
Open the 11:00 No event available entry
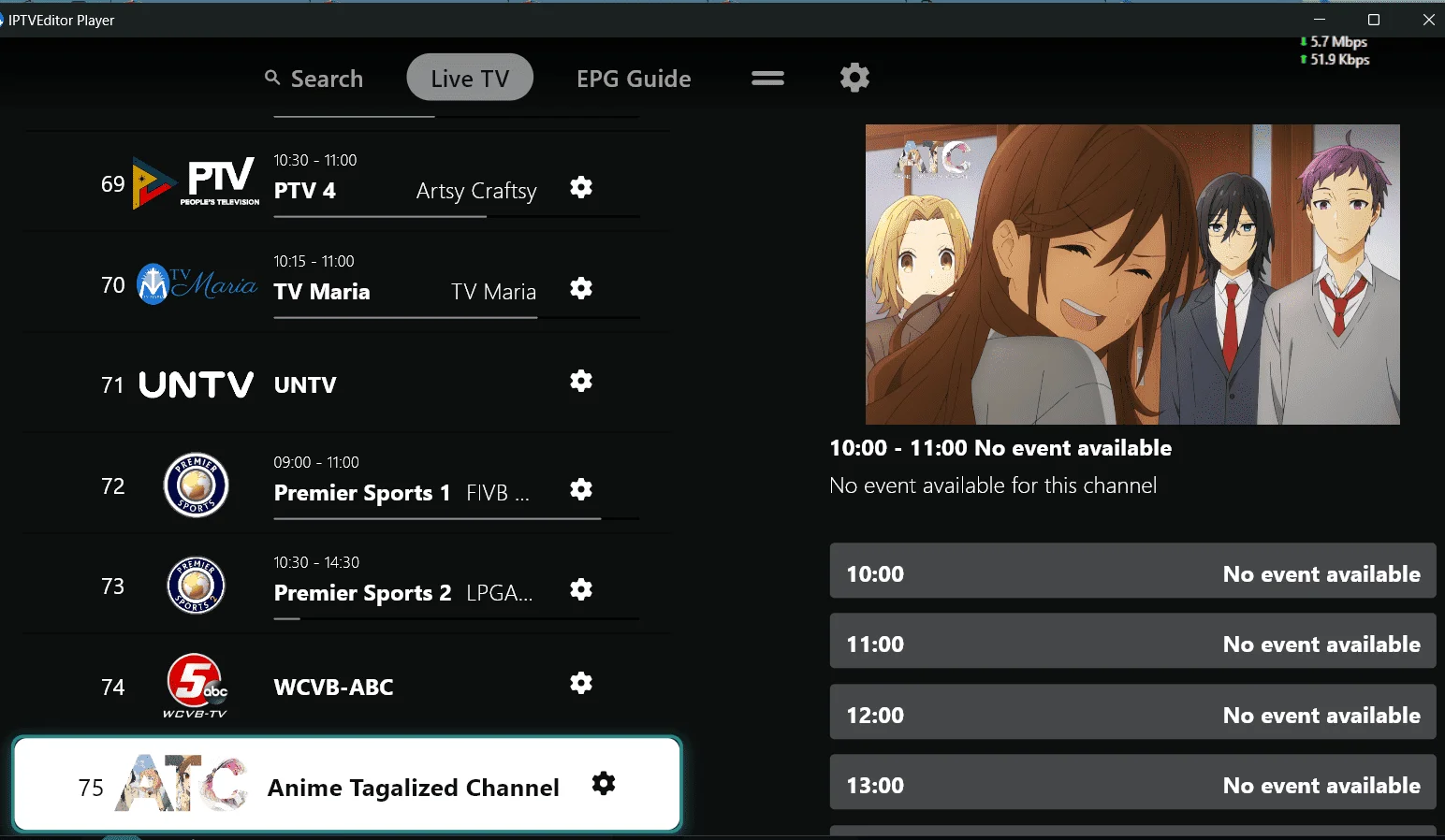(1132, 641)
